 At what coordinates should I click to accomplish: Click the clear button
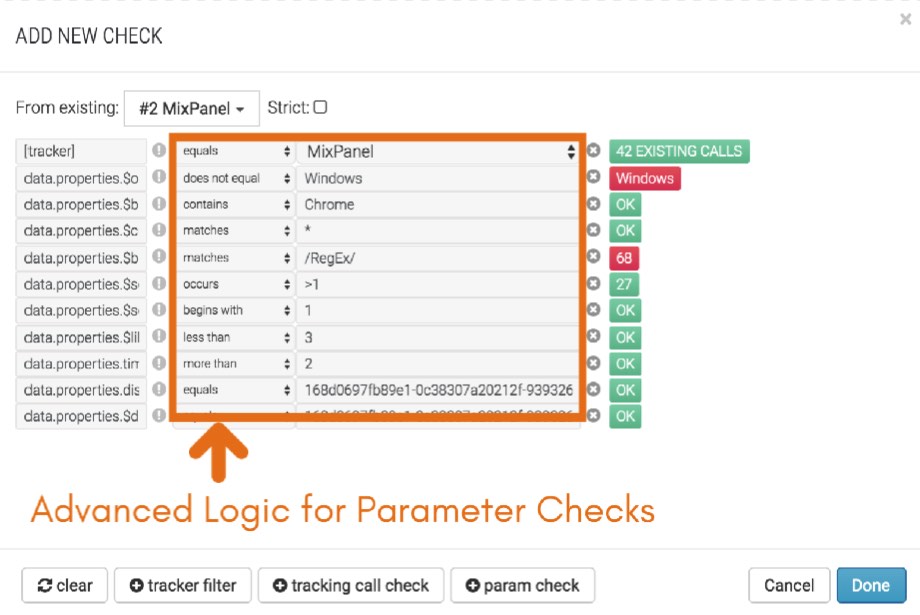pyautogui.click(x=65, y=585)
